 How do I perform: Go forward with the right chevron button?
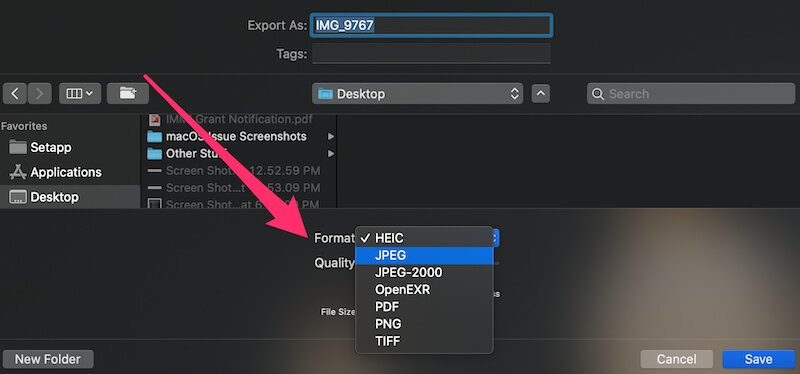tap(39, 93)
